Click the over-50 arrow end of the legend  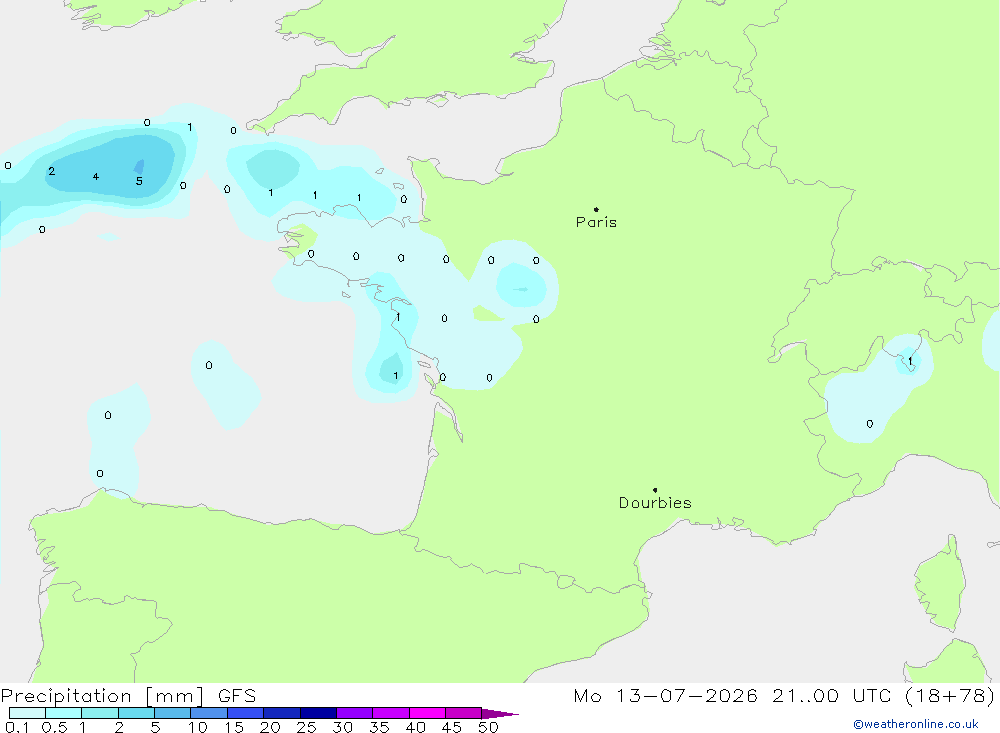500,713
